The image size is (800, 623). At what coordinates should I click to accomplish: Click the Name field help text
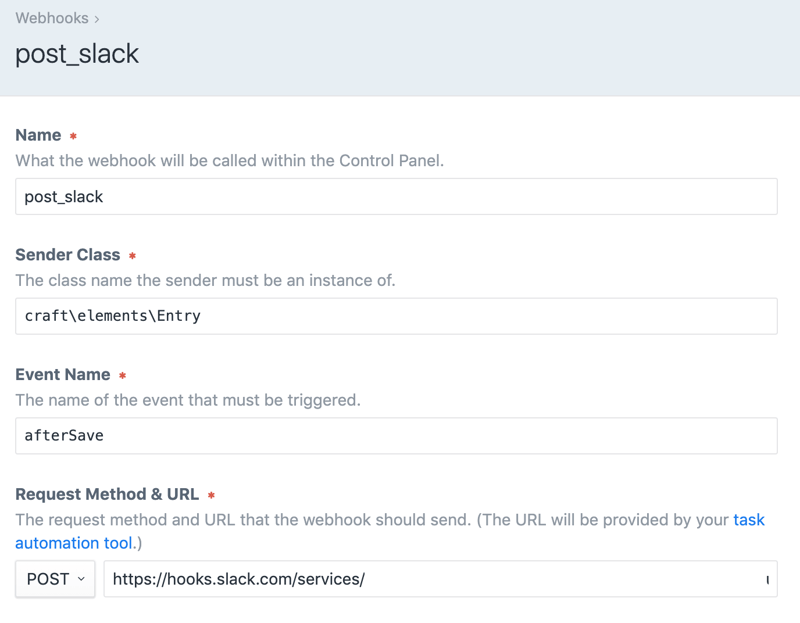click(x=229, y=160)
